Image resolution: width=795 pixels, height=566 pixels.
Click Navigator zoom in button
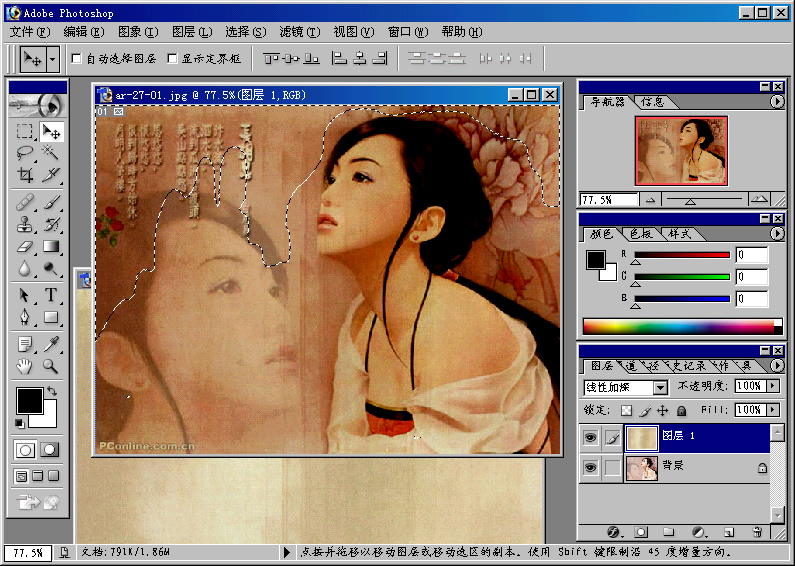point(759,200)
